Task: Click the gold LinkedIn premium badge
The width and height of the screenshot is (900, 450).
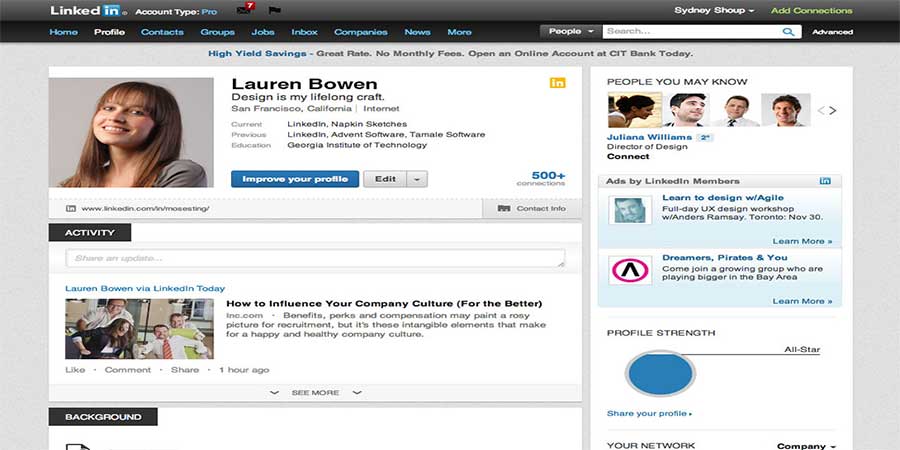Action: pos(557,82)
